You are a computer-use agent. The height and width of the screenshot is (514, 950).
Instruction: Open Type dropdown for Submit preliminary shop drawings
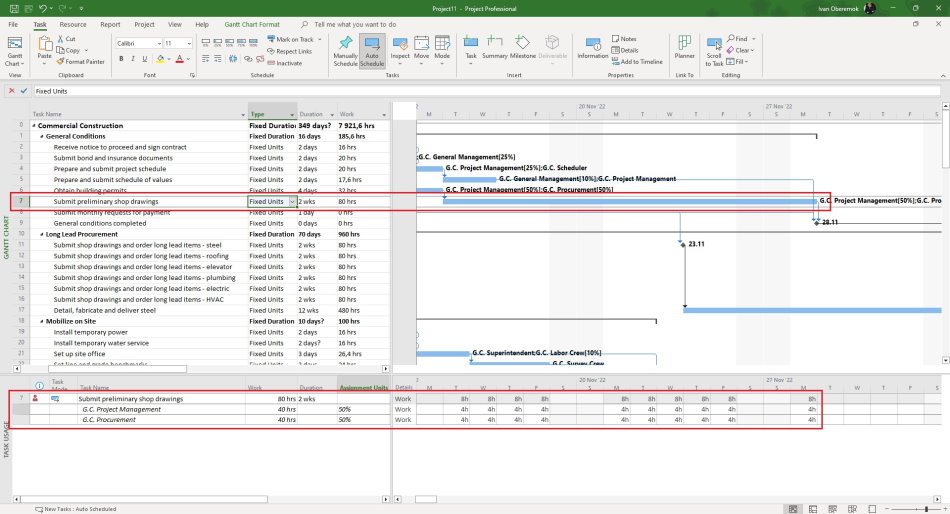point(292,201)
